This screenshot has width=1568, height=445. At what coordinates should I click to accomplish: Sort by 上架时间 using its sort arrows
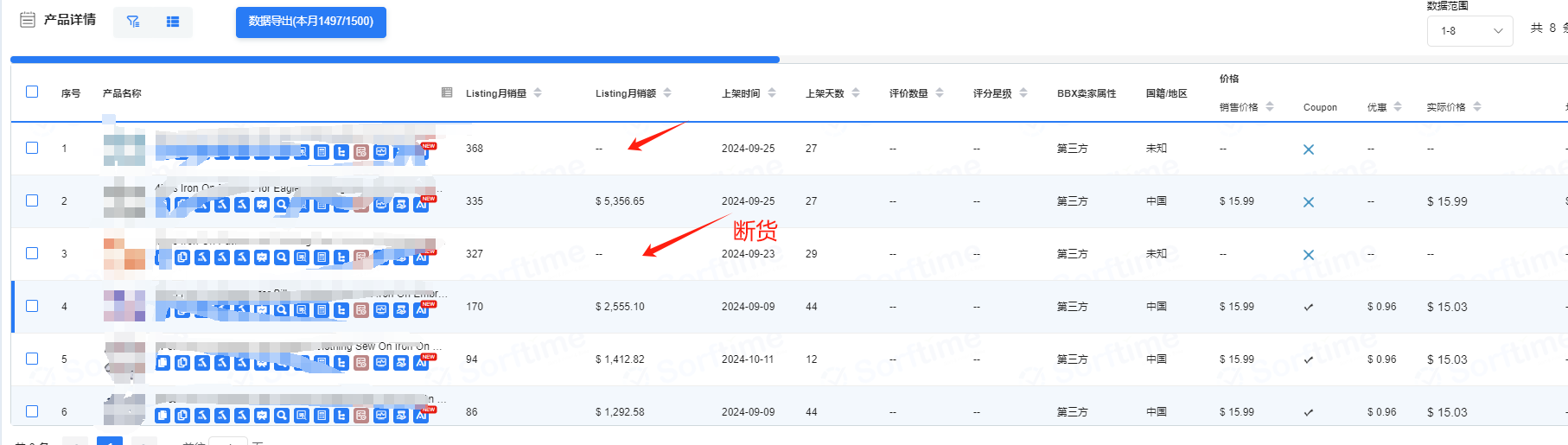pyautogui.click(x=772, y=92)
